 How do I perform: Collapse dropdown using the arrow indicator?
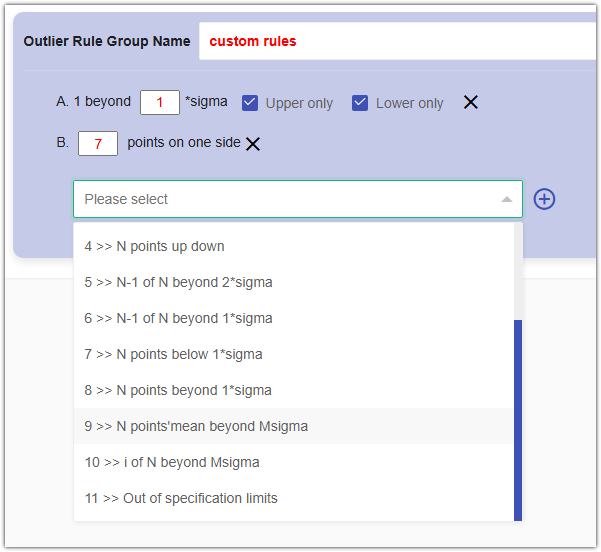coord(506,199)
